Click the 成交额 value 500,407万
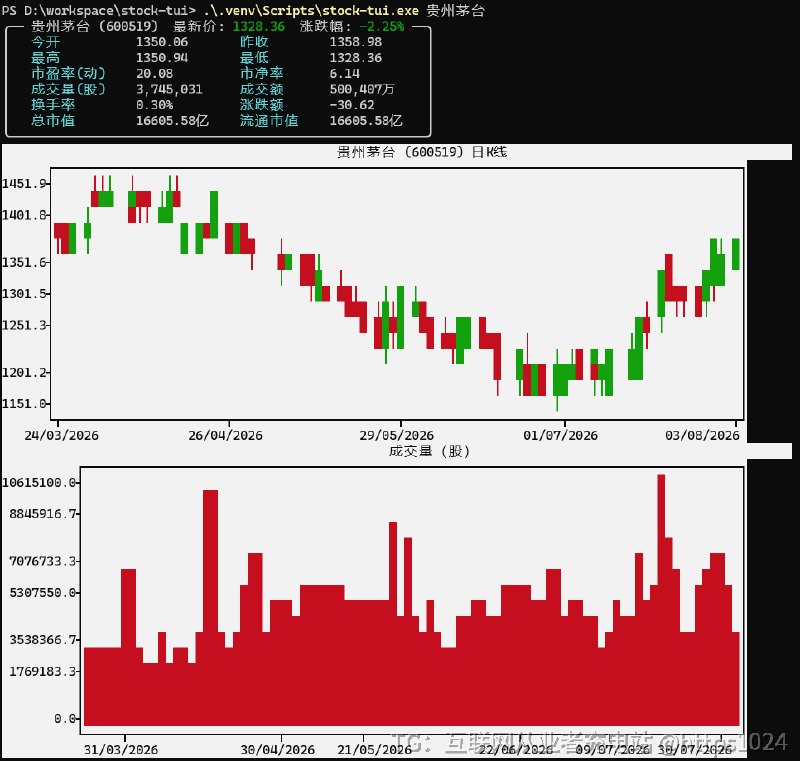Viewport: 800px width, 761px height. [x=362, y=89]
